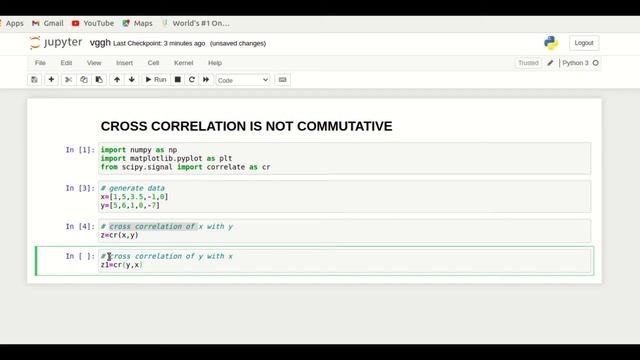This screenshot has width=640, height=360.
Task: Select the empty In [ ] cell prompt
Action: 80,256
